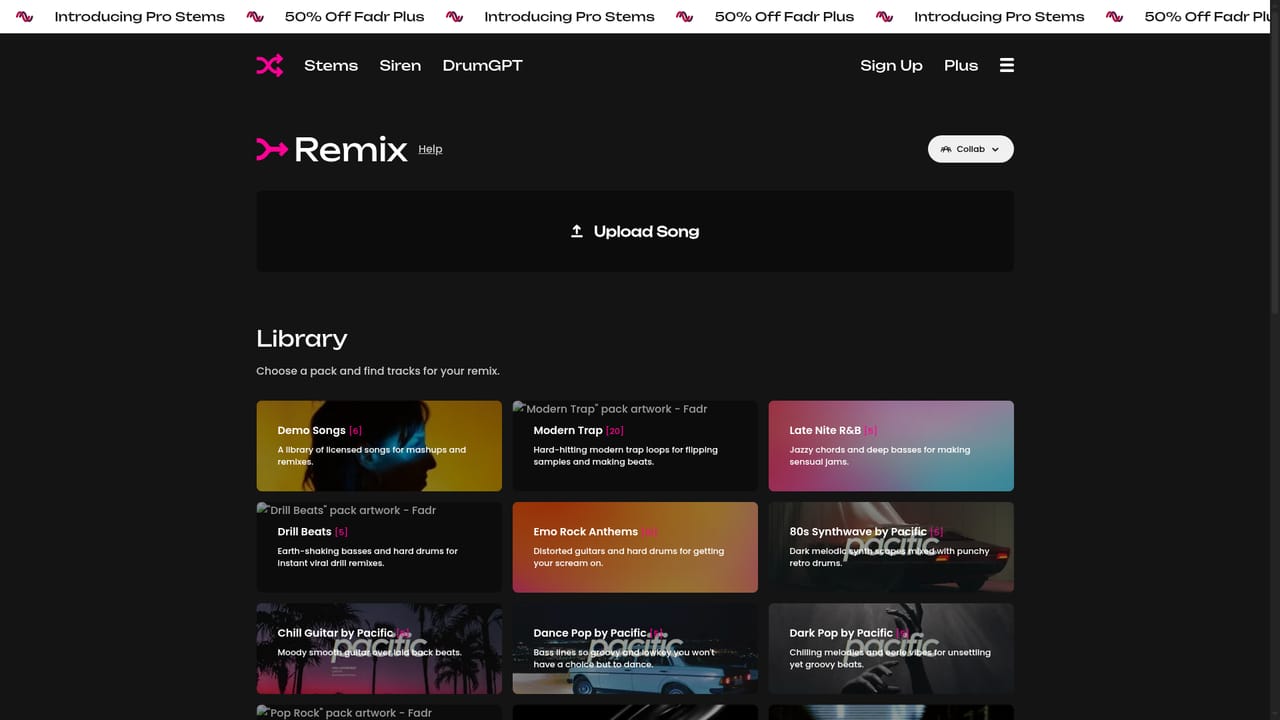
Task: Open the Drill Beats pack
Action: tap(379, 547)
